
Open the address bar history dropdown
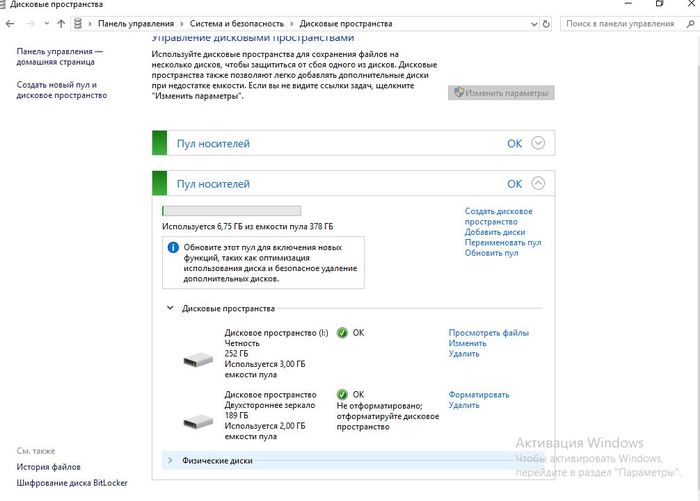tap(534, 24)
